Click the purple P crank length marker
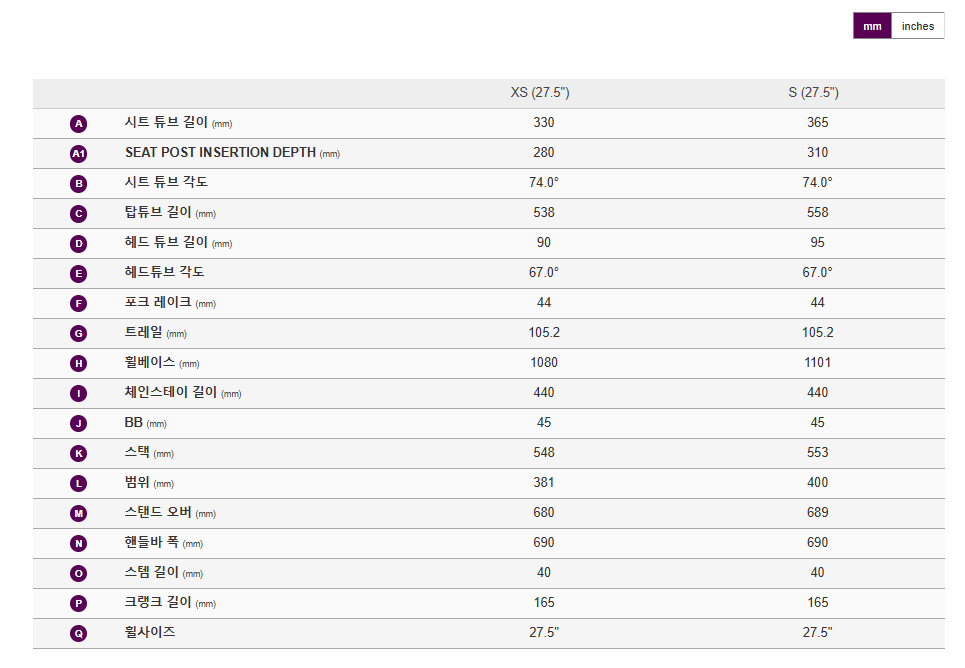Image resolution: width=965 pixels, height=668 pixels. [x=78, y=603]
